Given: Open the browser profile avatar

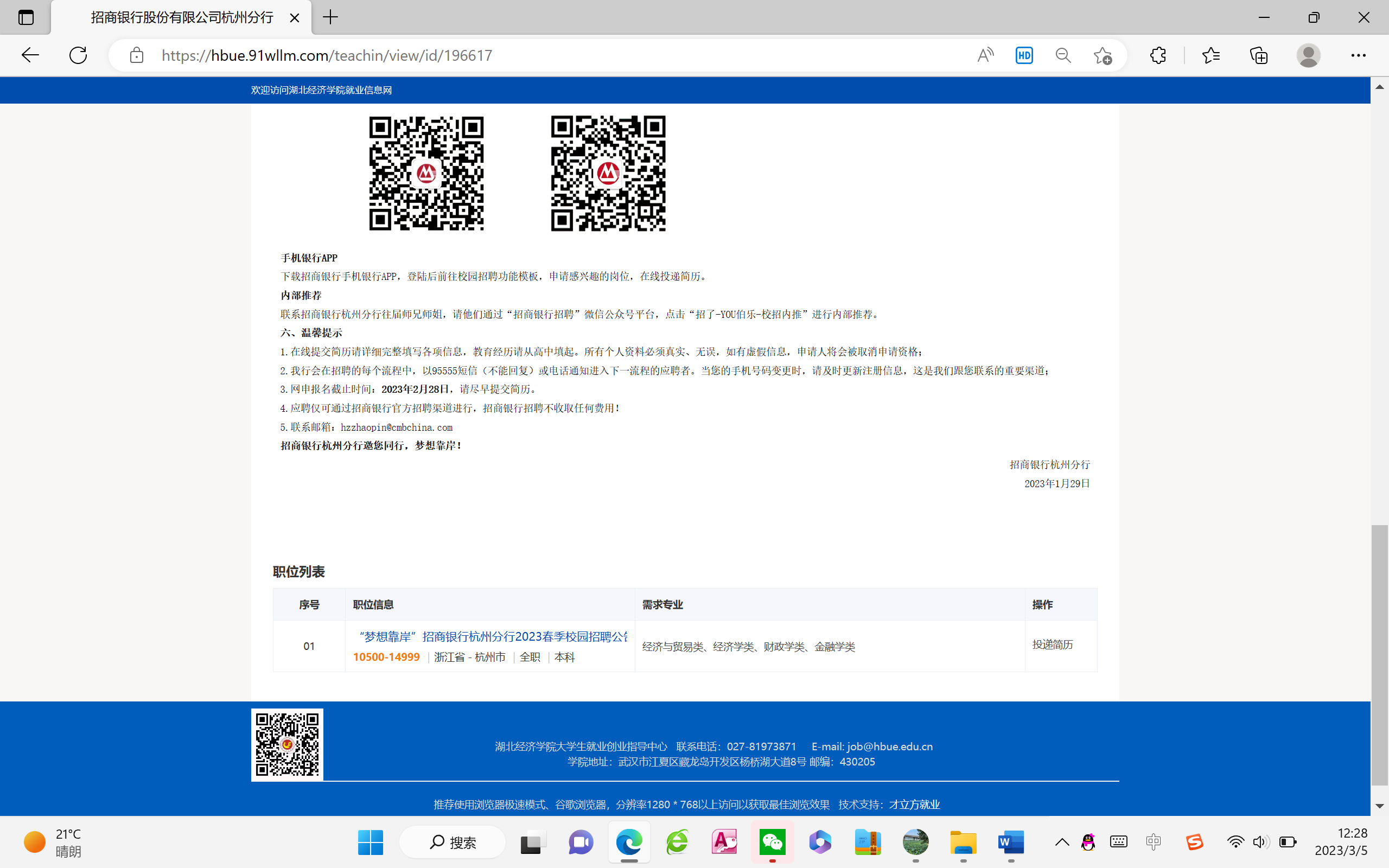Looking at the screenshot, I should 1308,55.
